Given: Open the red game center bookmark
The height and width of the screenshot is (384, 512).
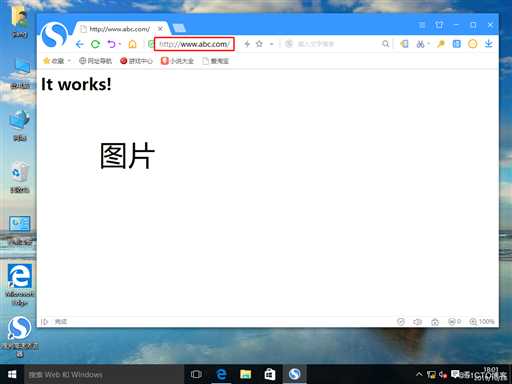Looking at the screenshot, I should [x=136, y=61].
